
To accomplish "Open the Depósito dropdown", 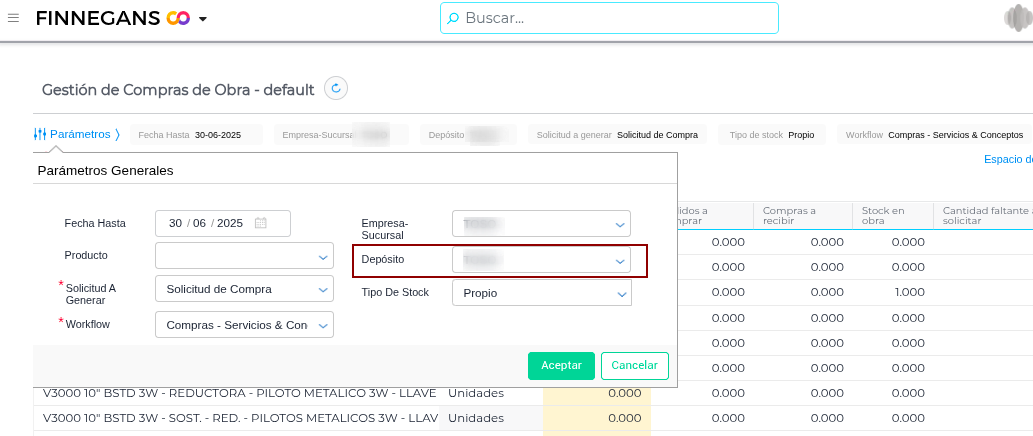I will point(542,260).
